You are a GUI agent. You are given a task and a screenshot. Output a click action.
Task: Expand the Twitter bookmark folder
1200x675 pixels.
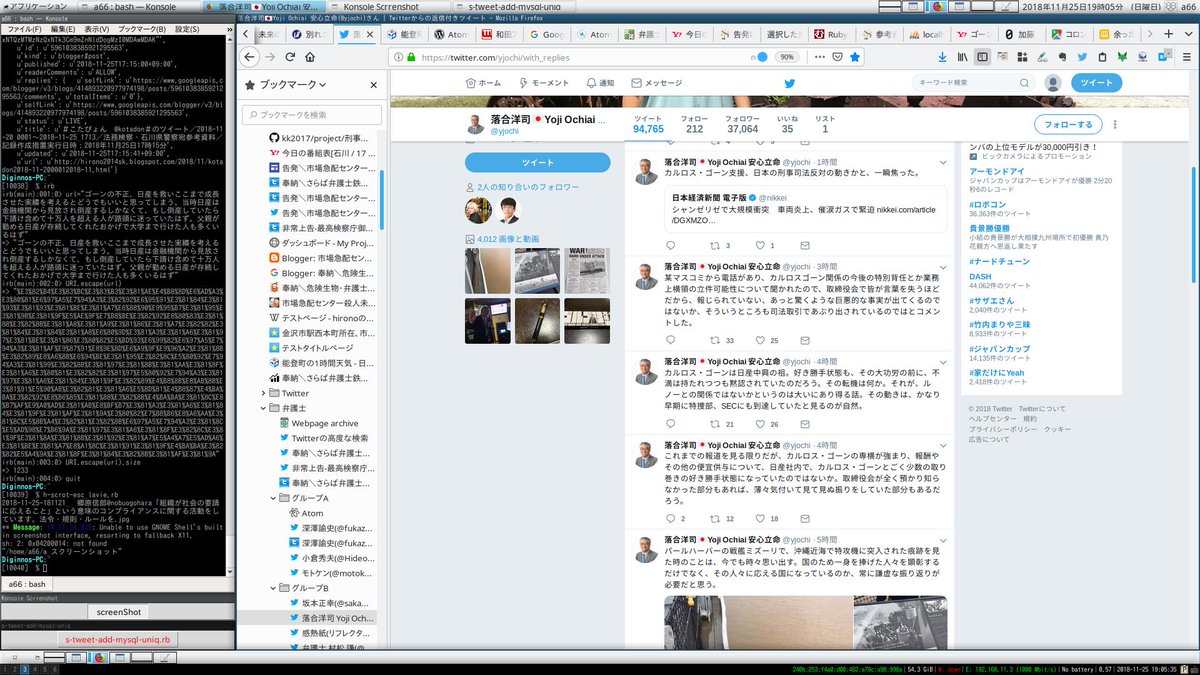point(264,393)
